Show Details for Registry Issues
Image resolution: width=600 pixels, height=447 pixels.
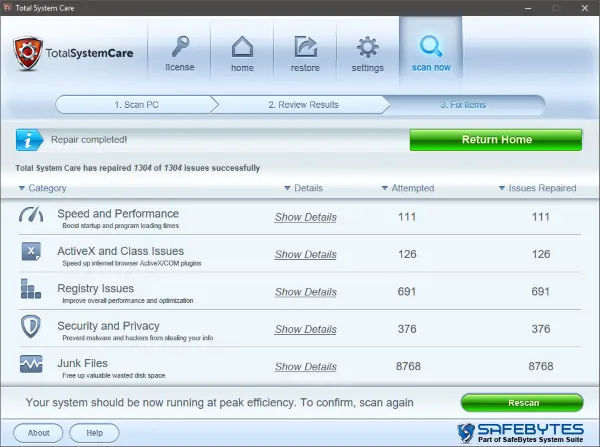[x=305, y=292]
